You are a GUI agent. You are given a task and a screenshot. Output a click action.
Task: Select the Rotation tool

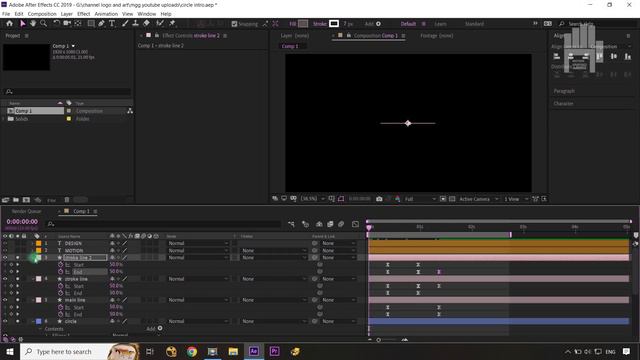(57, 24)
